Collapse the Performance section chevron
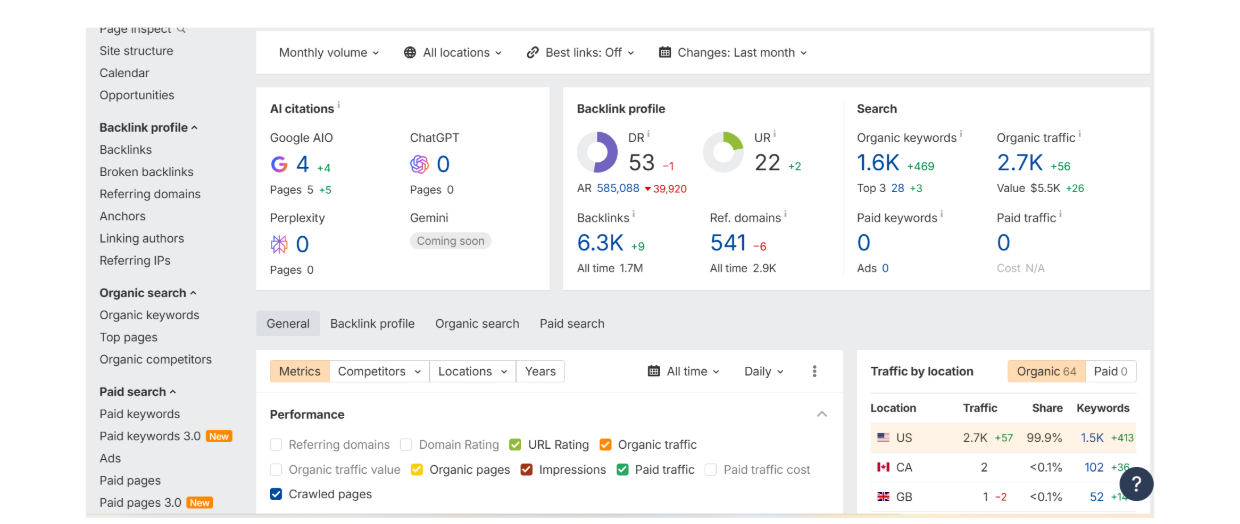Screen dimensions: 1240x524 (822, 414)
